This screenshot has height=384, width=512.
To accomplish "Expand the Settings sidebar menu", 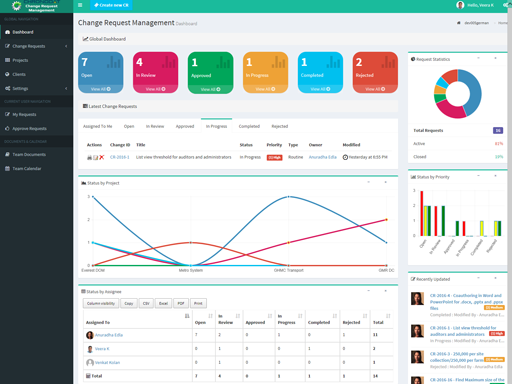I will click(x=36, y=88).
